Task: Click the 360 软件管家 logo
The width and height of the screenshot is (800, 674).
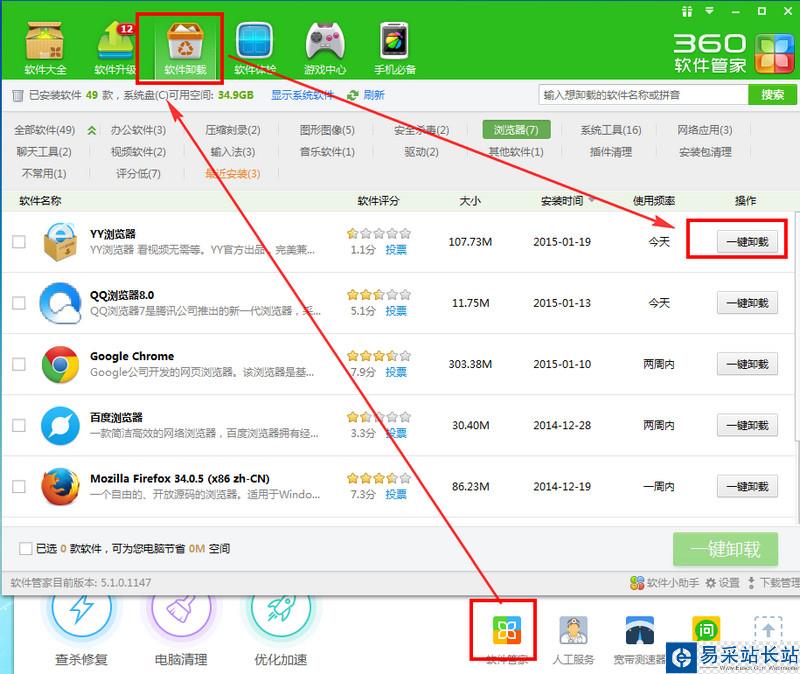Action: pos(733,53)
